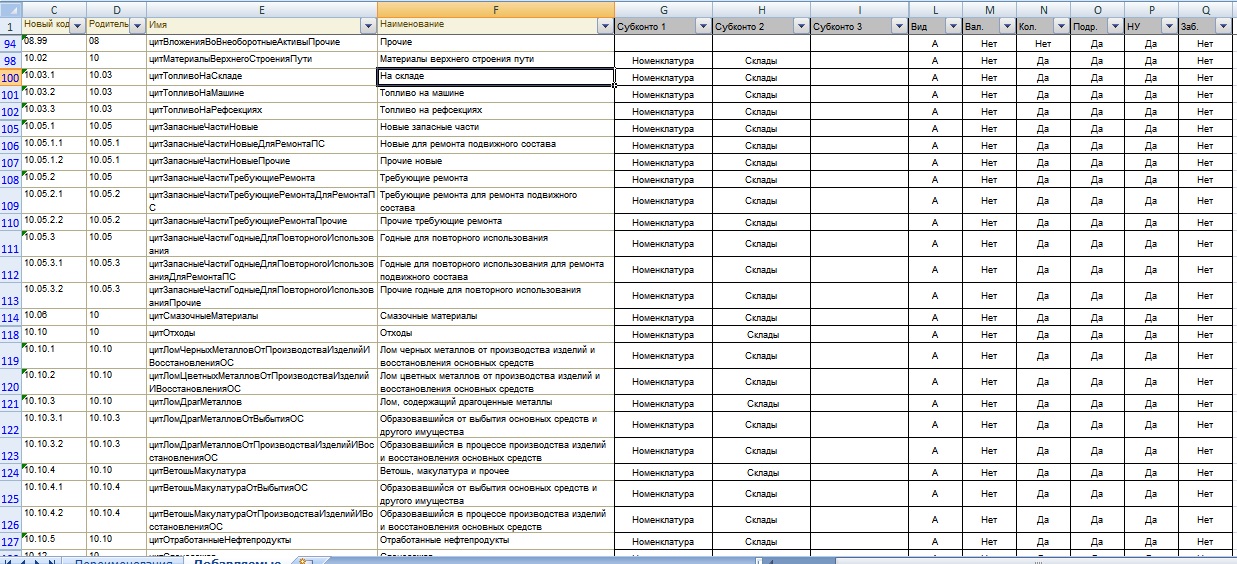
Task: Expand the Субконто 1 filter list
Action: point(702,26)
